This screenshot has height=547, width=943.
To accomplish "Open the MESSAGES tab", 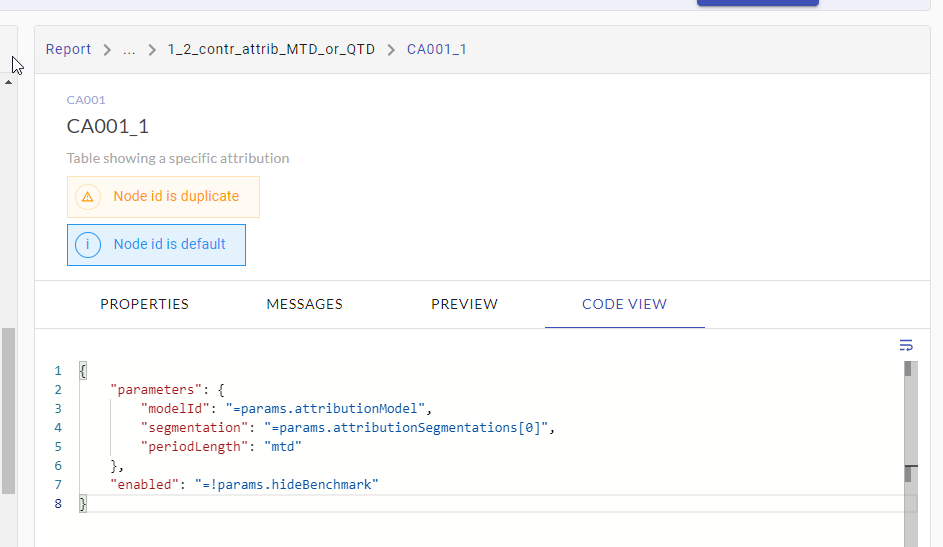I will tap(304, 304).
